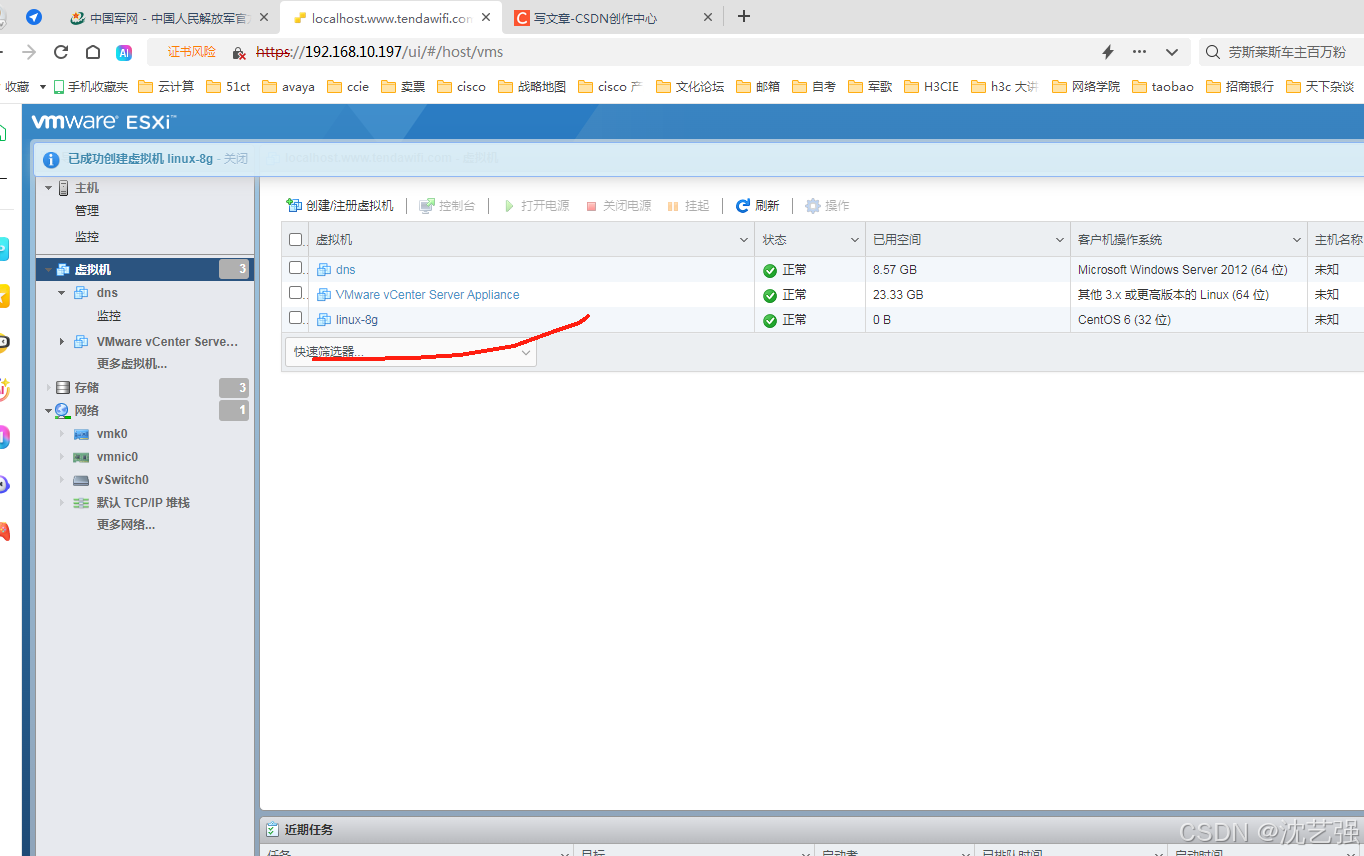Click the storage (存储) datastore icon
Image resolution: width=1364 pixels, height=856 pixels.
[63, 388]
